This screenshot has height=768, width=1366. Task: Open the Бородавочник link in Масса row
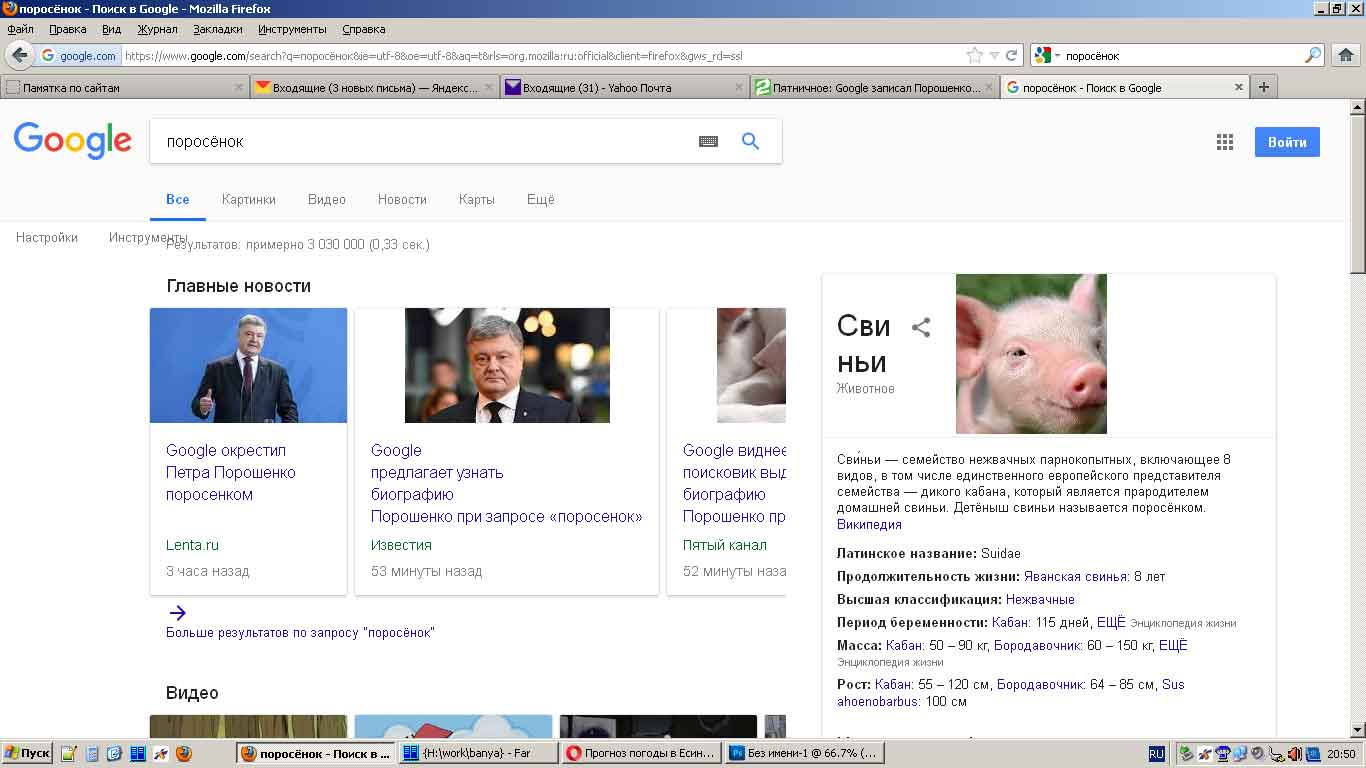click(x=1038, y=645)
